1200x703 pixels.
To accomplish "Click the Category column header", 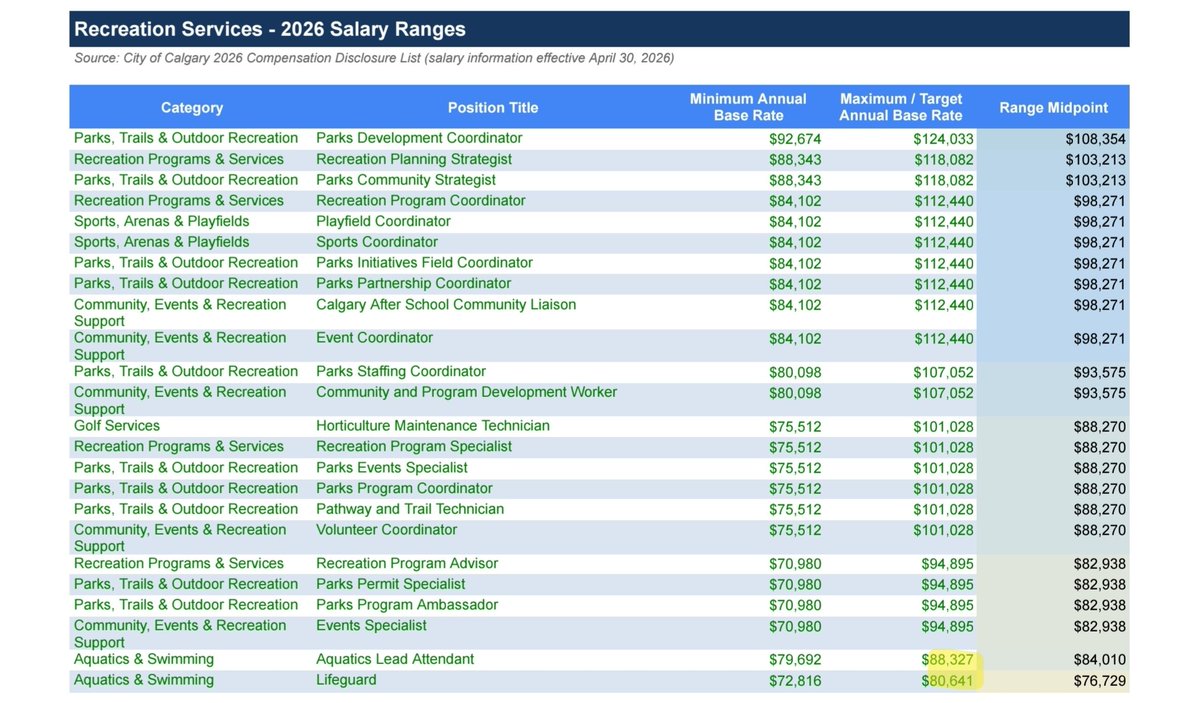I will (192, 108).
